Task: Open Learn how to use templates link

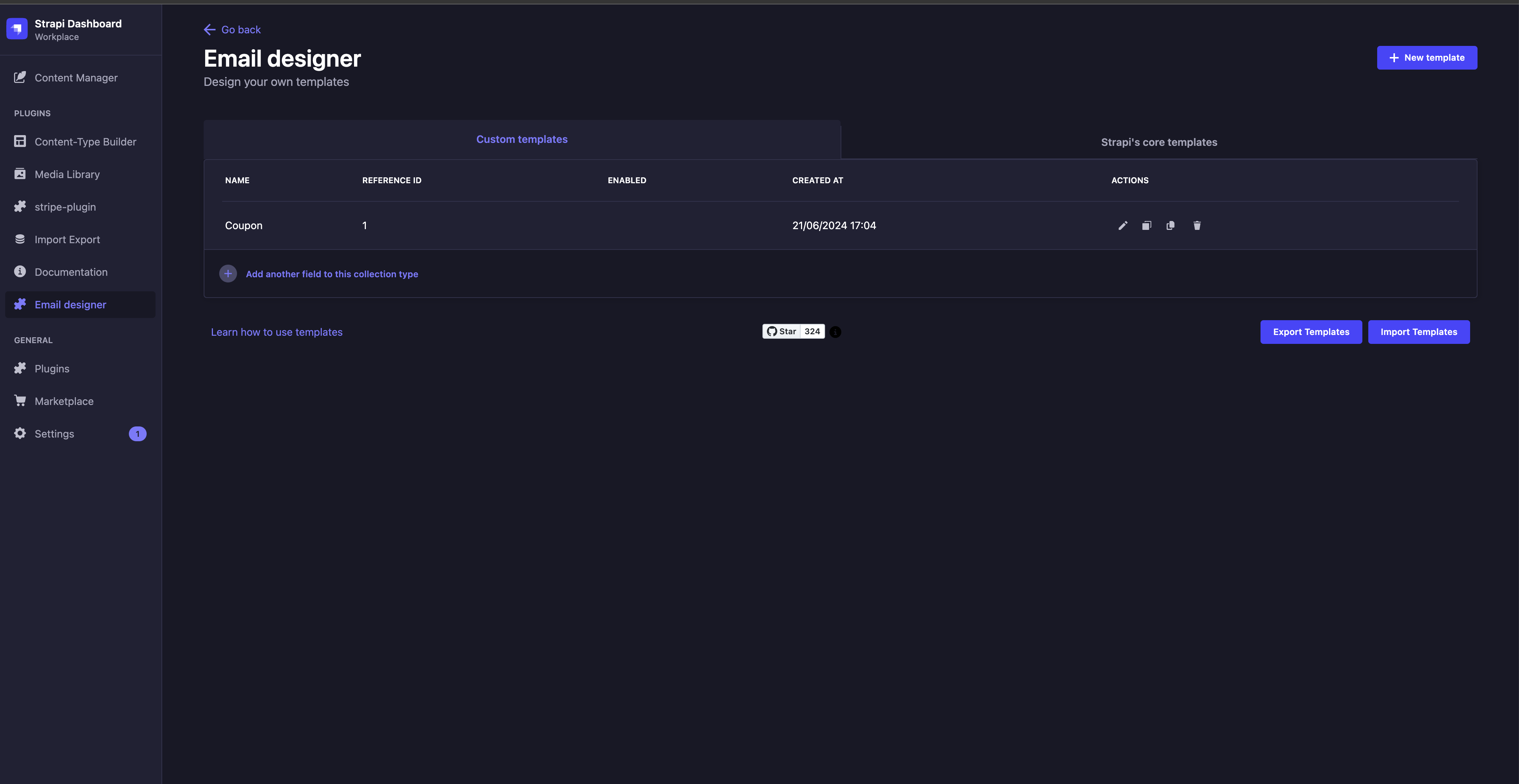Action: [277, 332]
